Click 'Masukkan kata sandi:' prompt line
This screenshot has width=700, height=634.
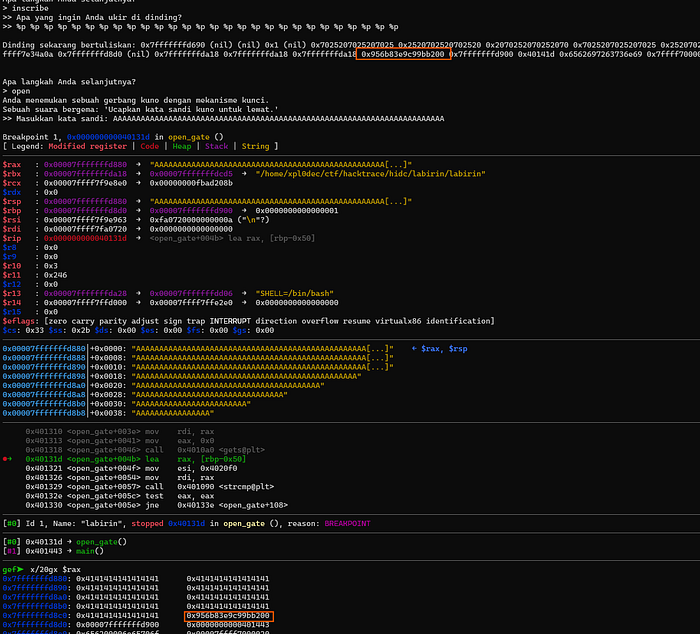coord(223,119)
